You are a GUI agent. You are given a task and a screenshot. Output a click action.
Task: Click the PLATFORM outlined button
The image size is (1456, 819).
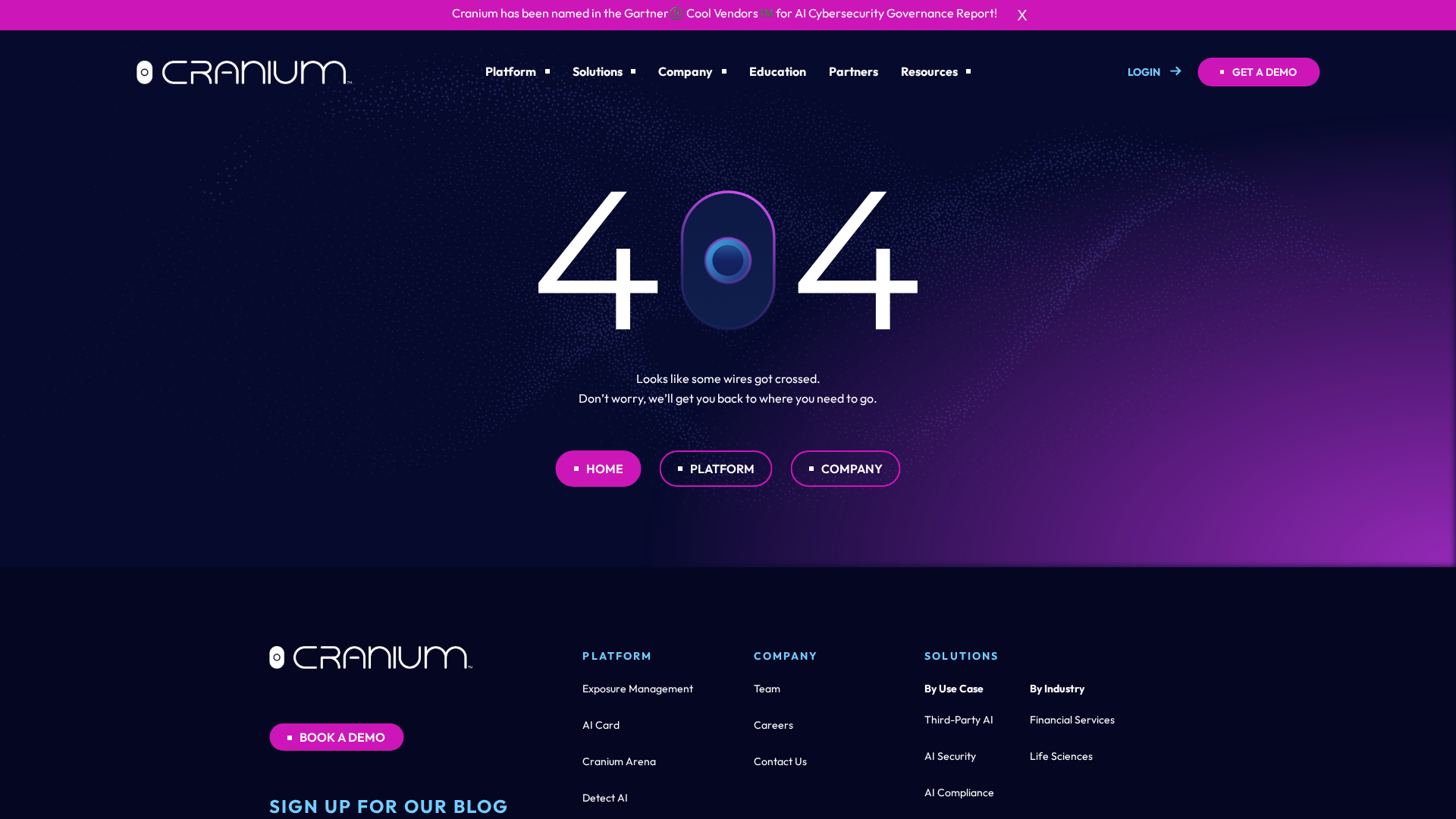coord(715,469)
